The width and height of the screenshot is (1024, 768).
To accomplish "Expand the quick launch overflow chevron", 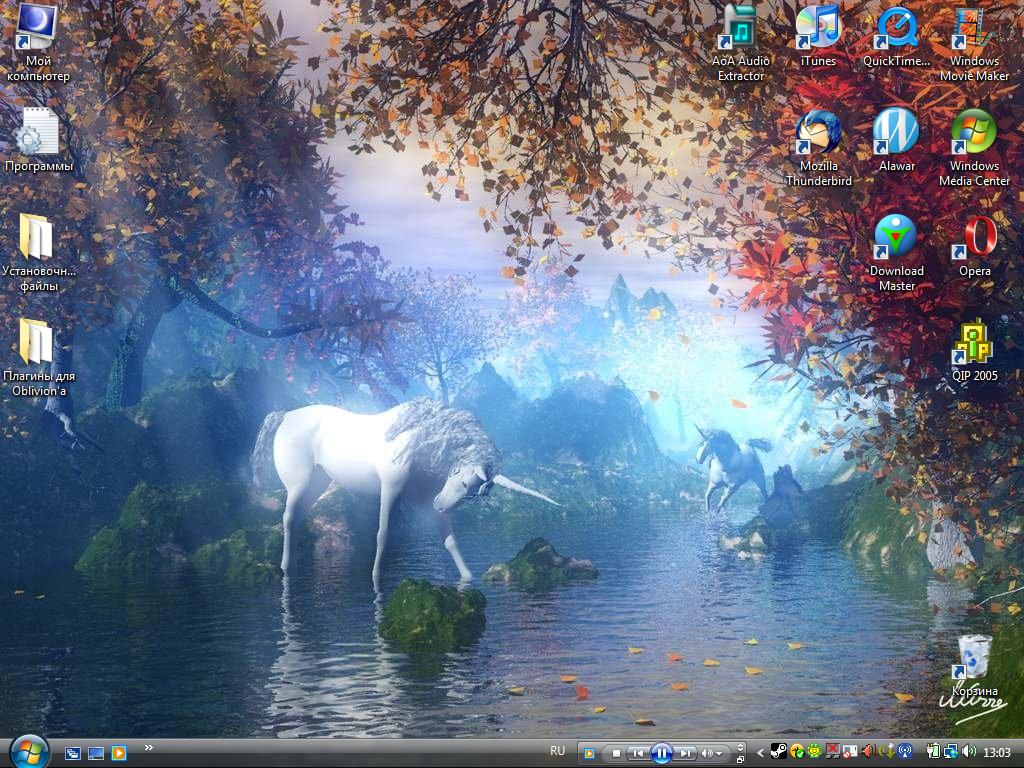I will coord(149,748).
